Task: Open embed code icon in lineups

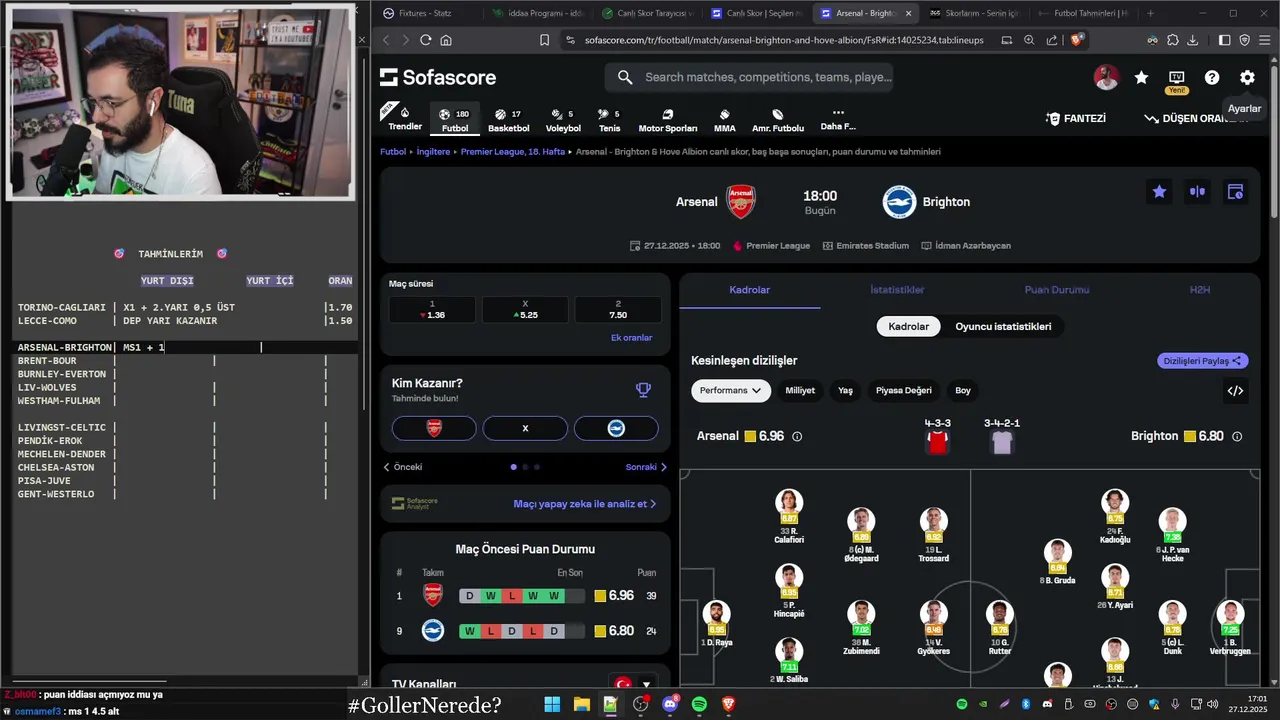Action: pos(1235,391)
